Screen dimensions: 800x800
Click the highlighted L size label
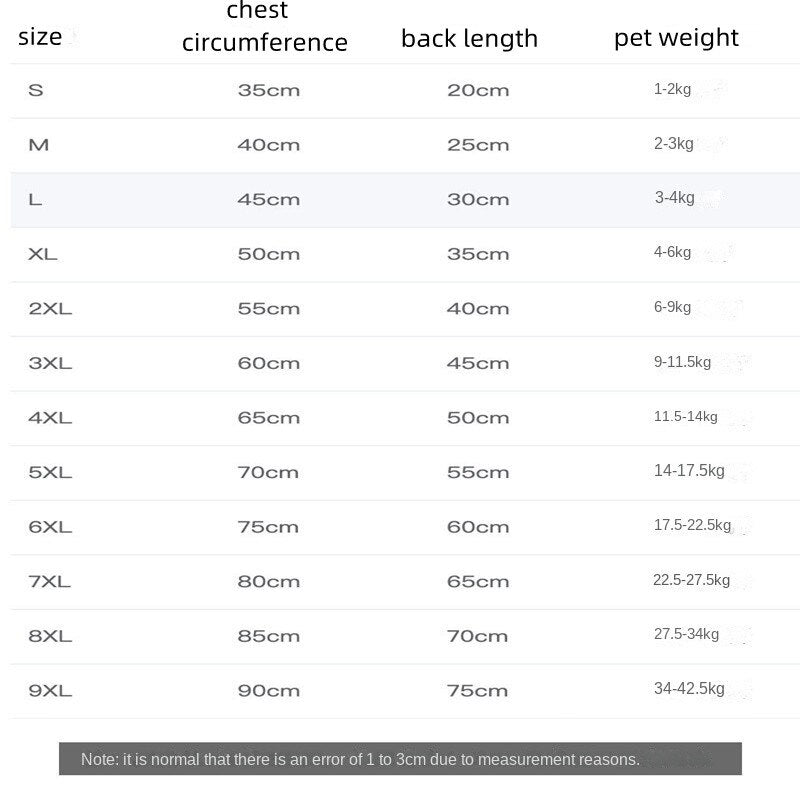(x=36, y=200)
